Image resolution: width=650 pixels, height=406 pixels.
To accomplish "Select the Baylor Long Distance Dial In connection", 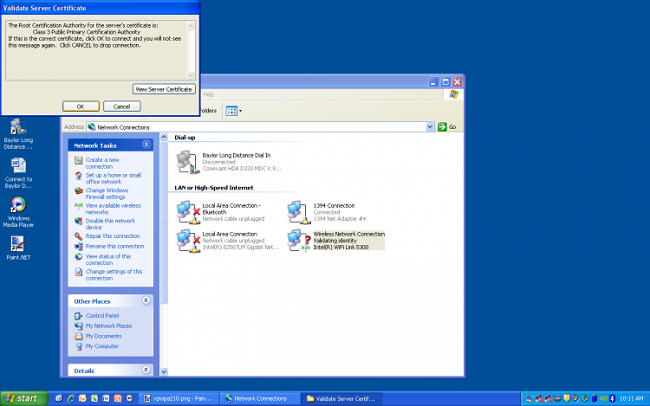I will coord(229,162).
